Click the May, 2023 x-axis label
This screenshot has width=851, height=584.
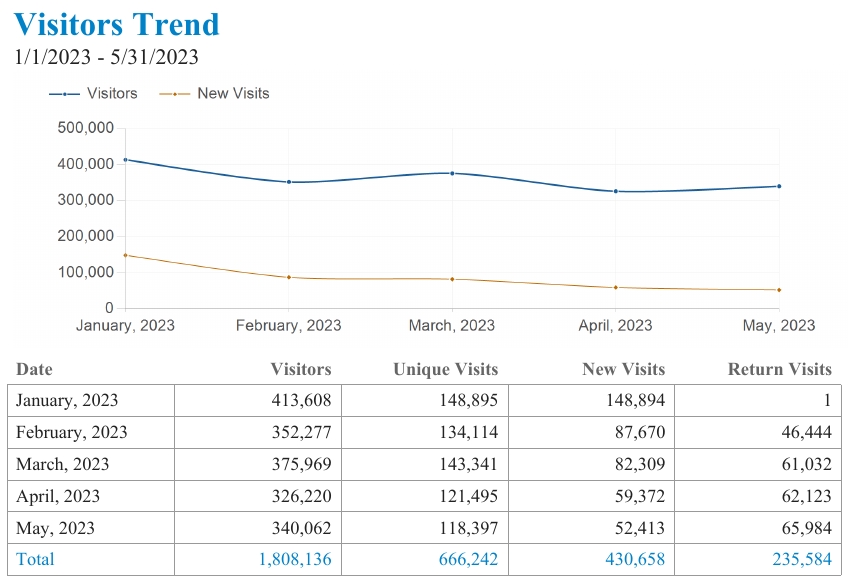[779, 326]
